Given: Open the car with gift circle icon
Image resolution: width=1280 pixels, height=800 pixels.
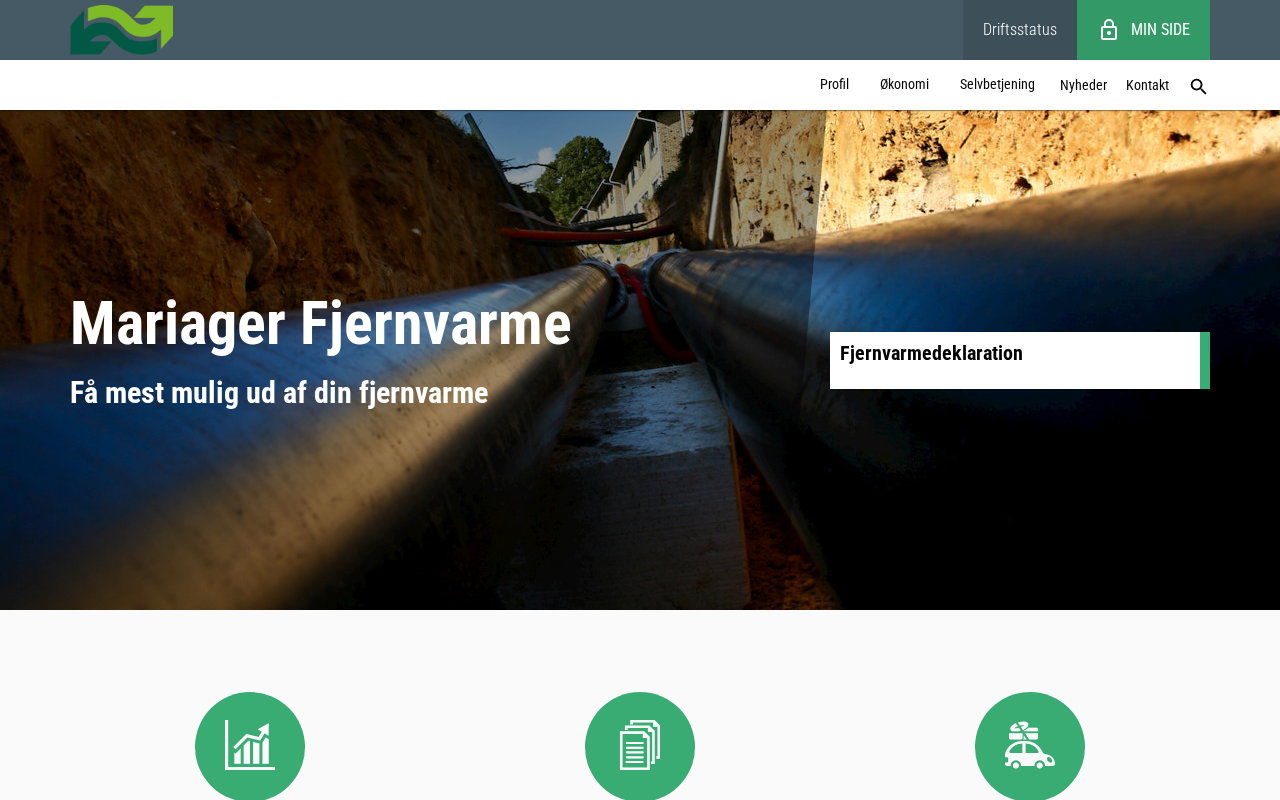Looking at the screenshot, I should 1030,746.
